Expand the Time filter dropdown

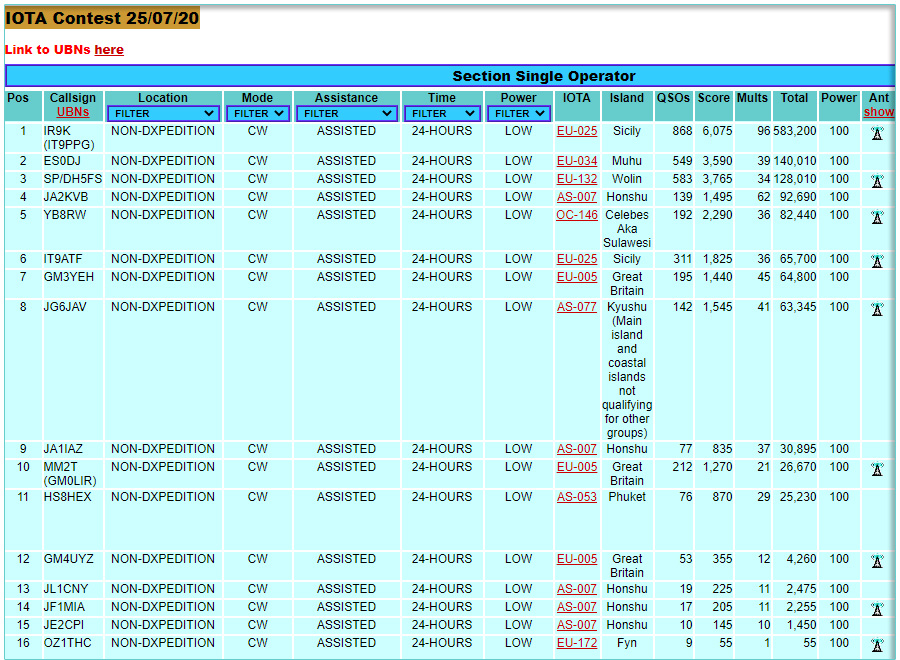[x=441, y=114]
